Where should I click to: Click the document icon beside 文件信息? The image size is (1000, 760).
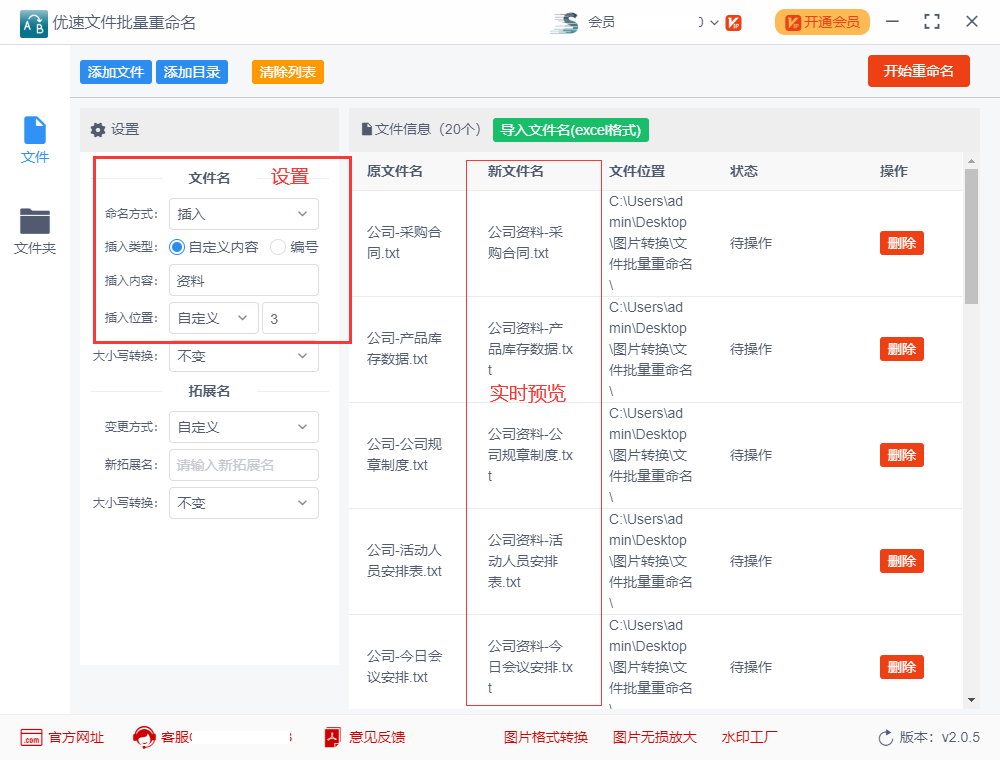[x=367, y=129]
